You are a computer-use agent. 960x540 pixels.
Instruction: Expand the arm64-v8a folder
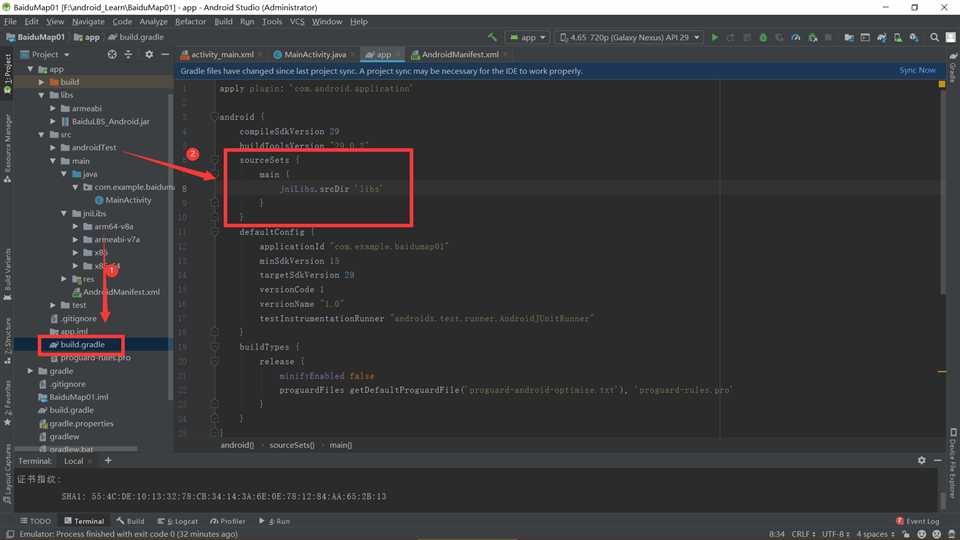click(x=75, y=227)
